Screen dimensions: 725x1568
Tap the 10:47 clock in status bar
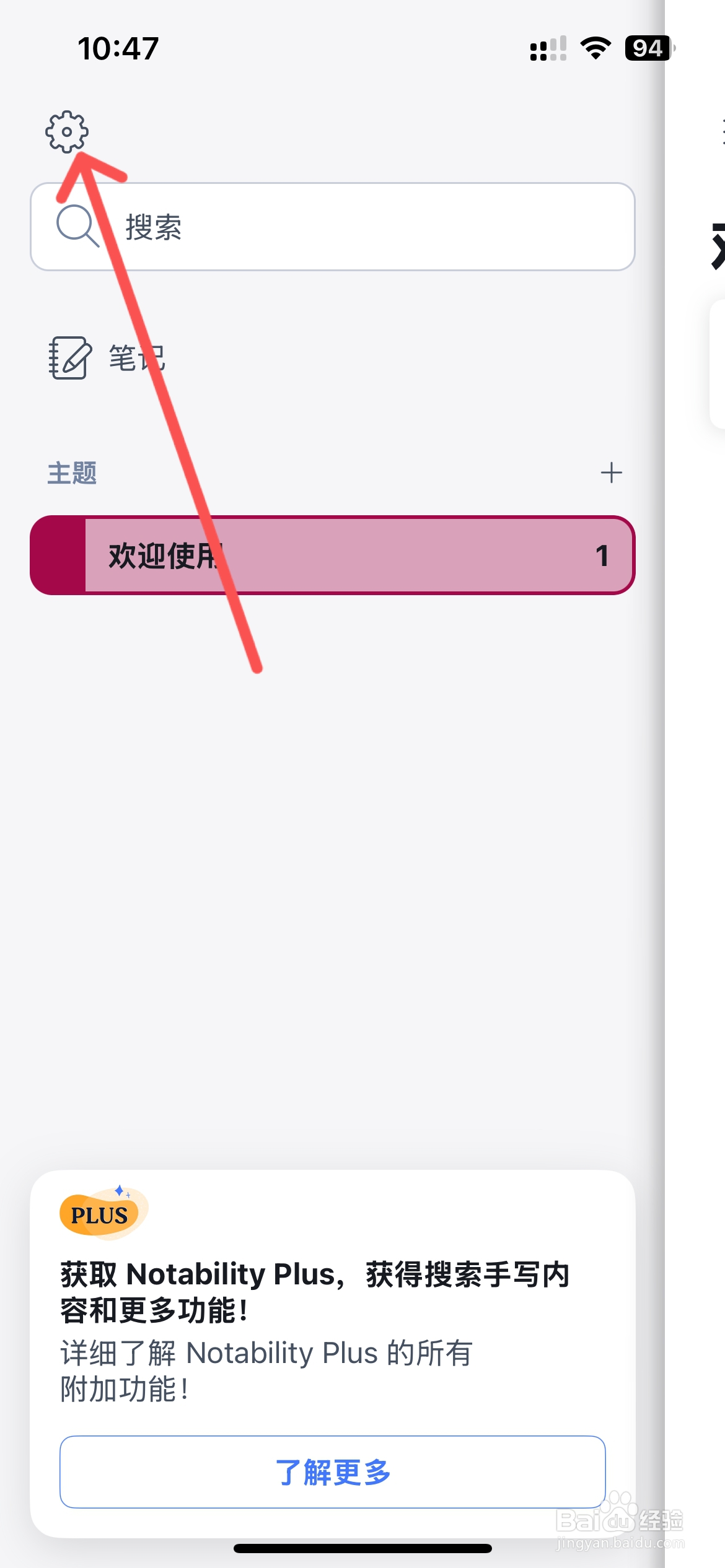118,48
